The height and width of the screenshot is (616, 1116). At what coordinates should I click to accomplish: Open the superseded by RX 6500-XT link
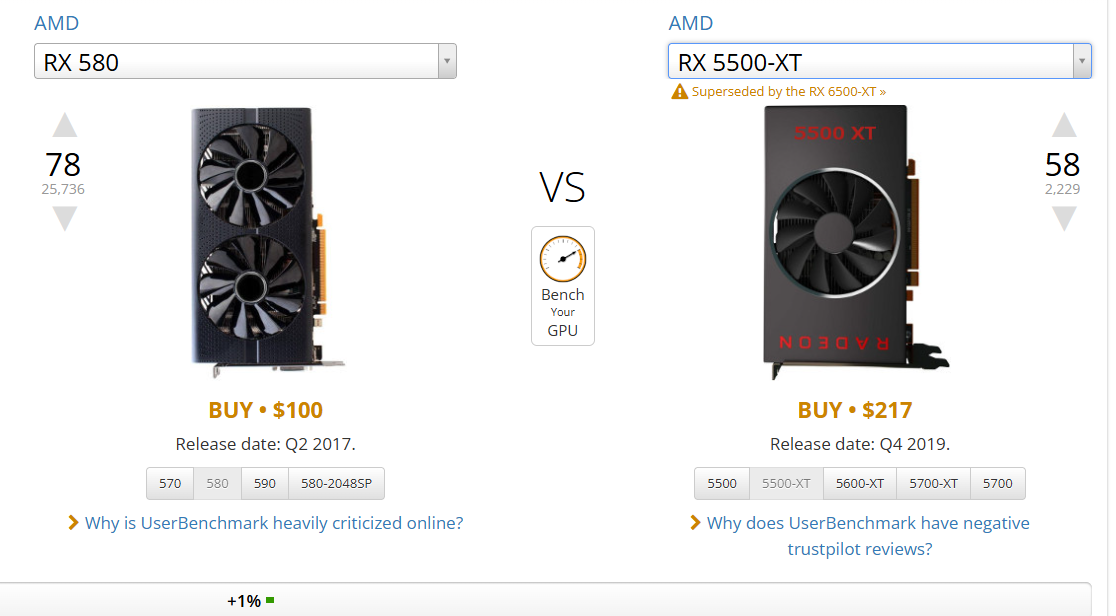789,92
